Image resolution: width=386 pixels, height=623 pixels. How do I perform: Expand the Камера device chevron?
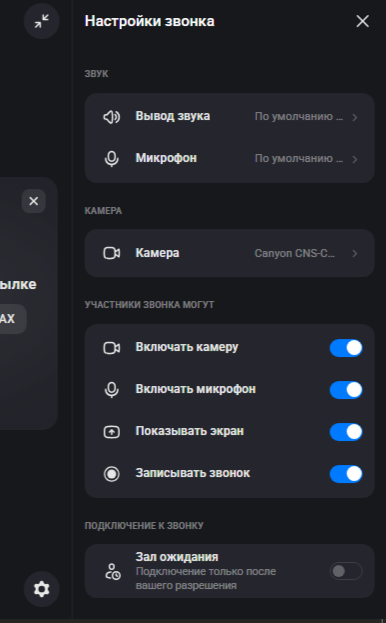click(355, 253)
